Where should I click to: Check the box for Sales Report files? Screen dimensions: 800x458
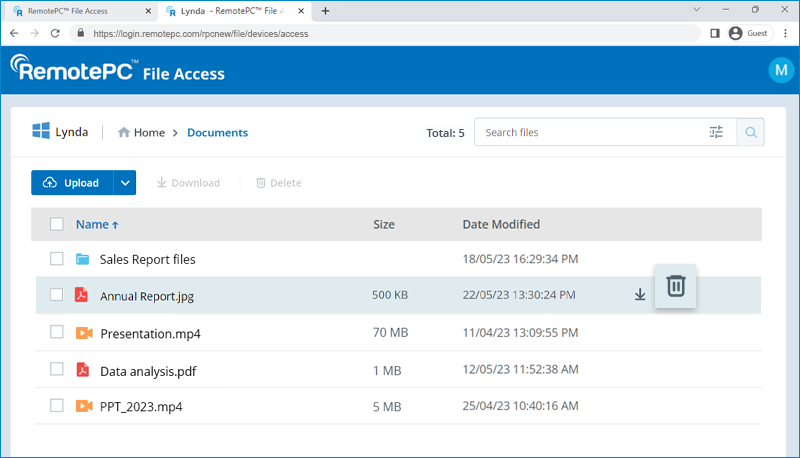click(57, 259)
